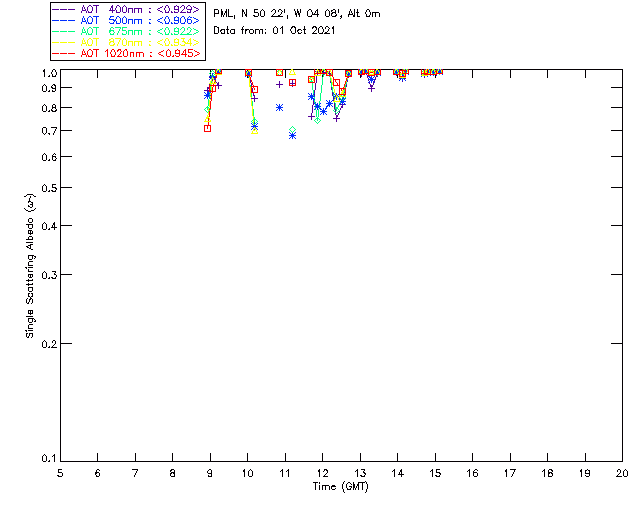Click the Single Scattering Albedo axis label

pyautogui.click(x=30, y=266)
